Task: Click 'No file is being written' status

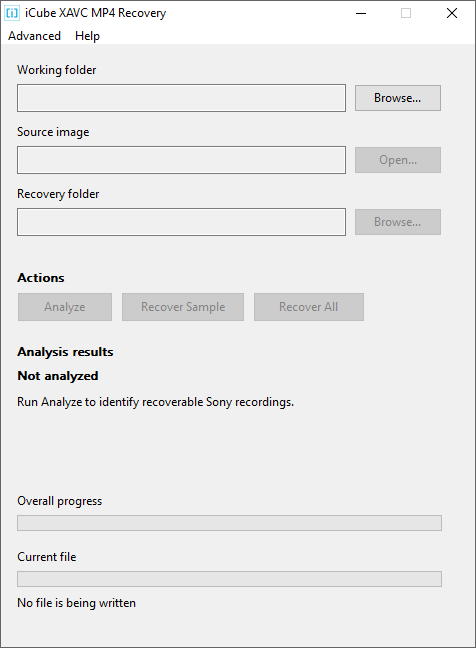Action: (x=76, y=603)
